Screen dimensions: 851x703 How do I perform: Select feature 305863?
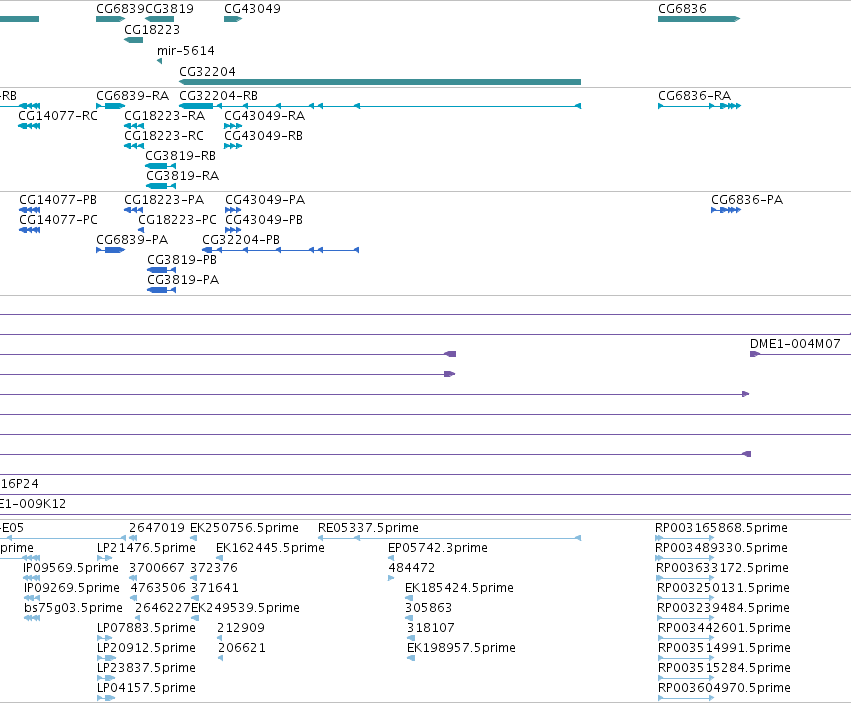[409, 618]
